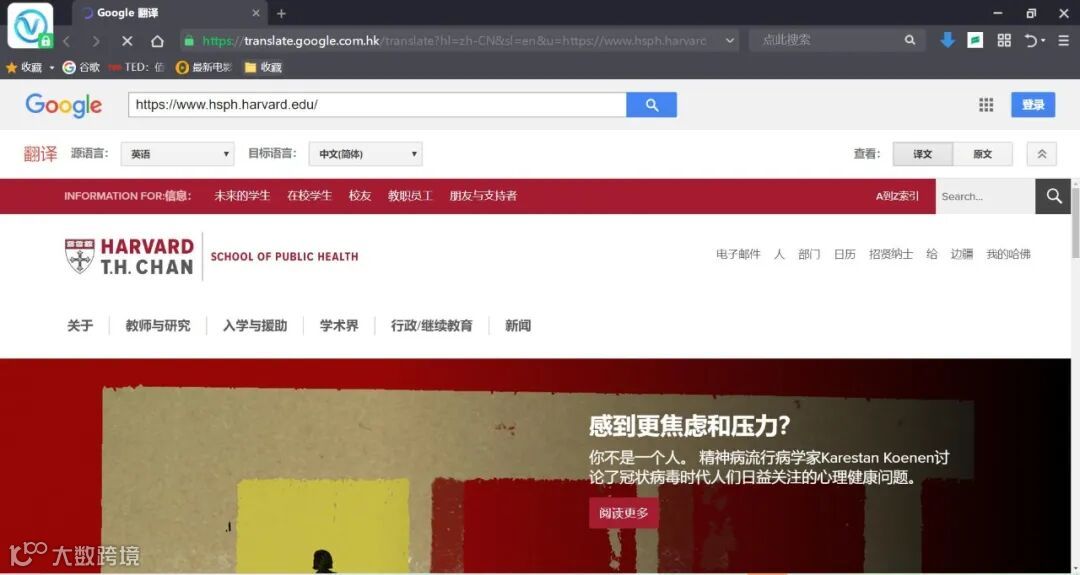Click the blue translate search button
The width and height of the screenshot is (1080, 575).
click(652, 105)
